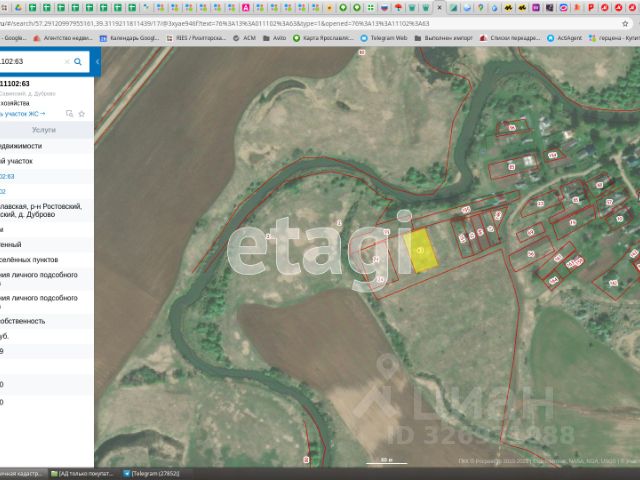Open the Telegram Web bookmark
The image size is (640, 480).
[384, 38]
